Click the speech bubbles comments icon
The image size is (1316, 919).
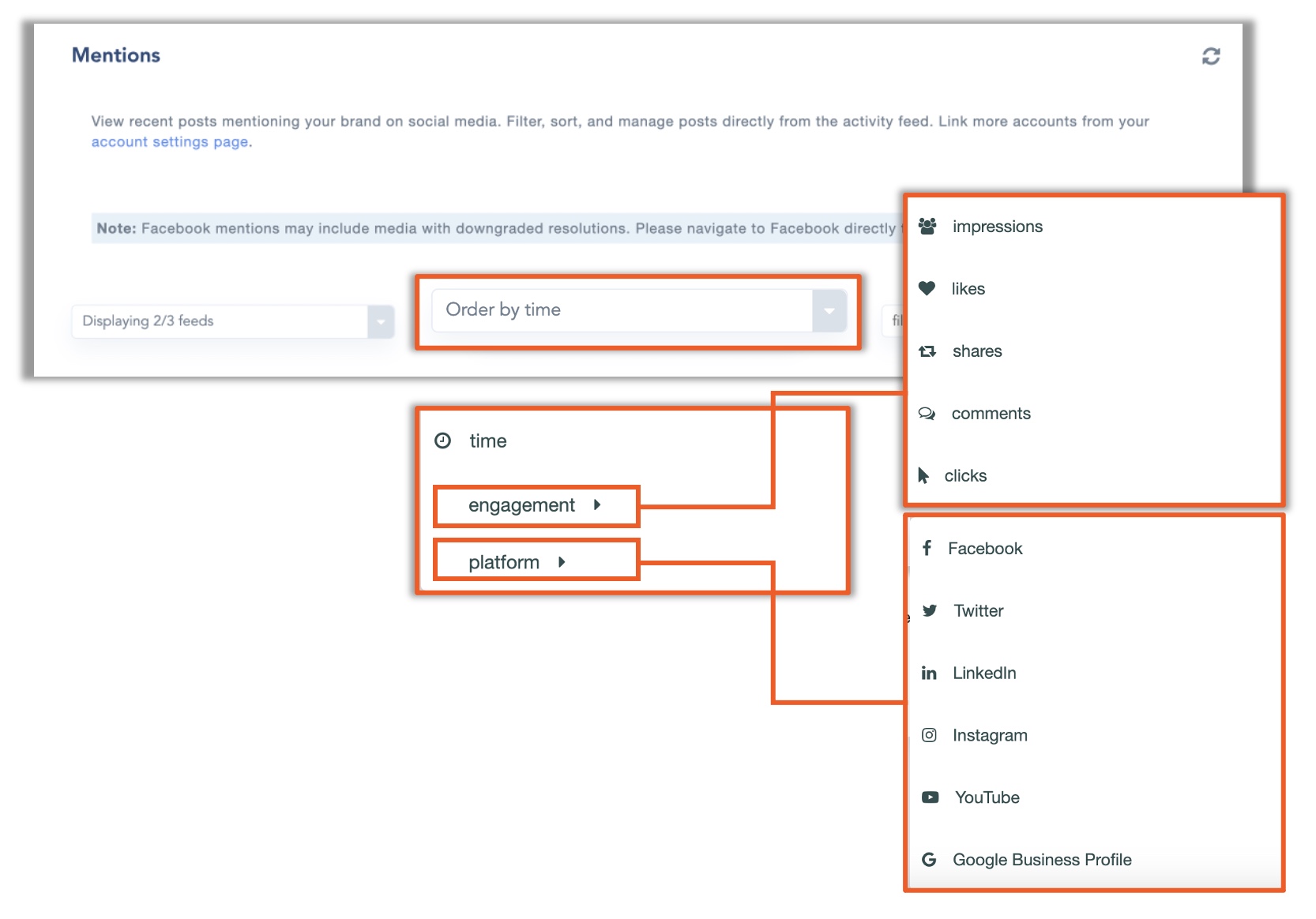(x=927, y=414)
